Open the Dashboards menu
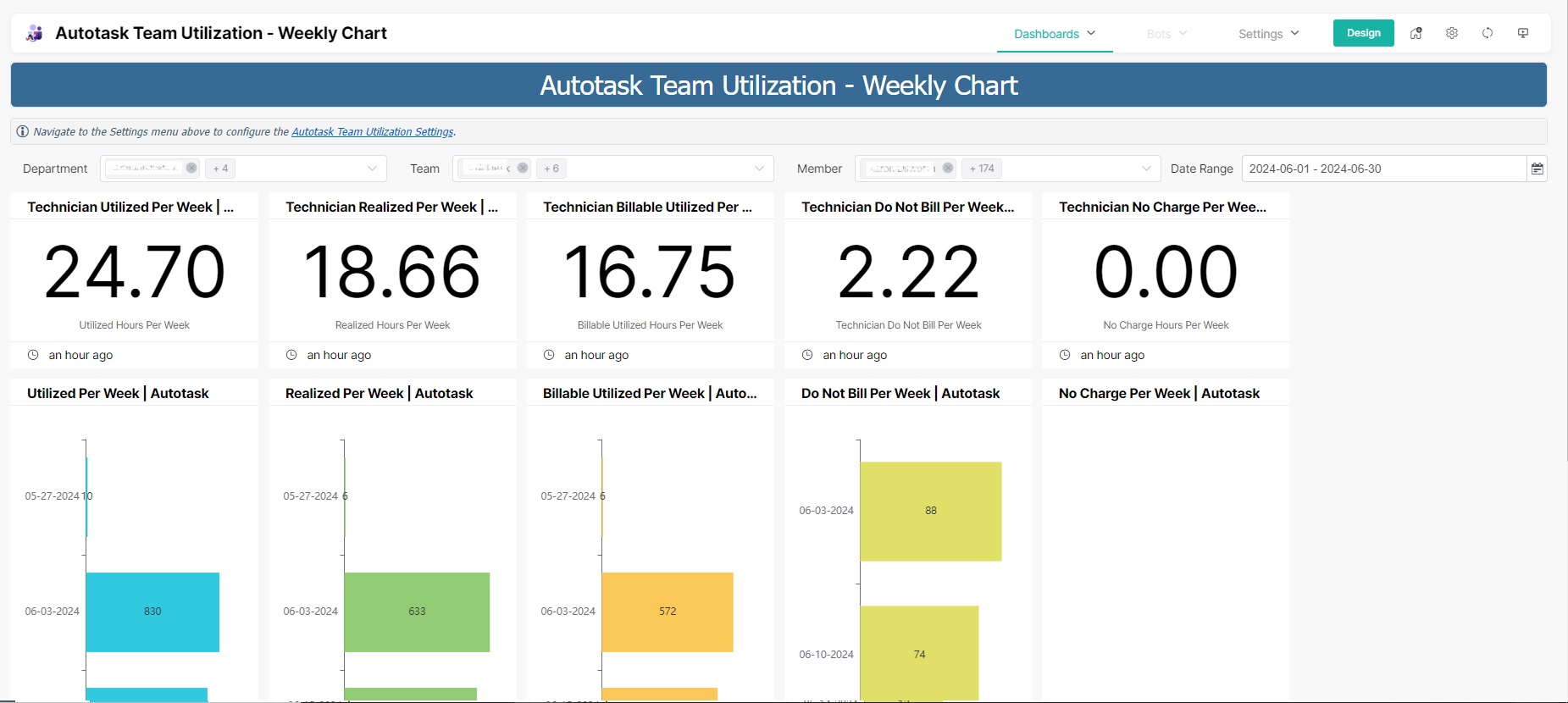 pyautogui.click(x=1055, y=34)
